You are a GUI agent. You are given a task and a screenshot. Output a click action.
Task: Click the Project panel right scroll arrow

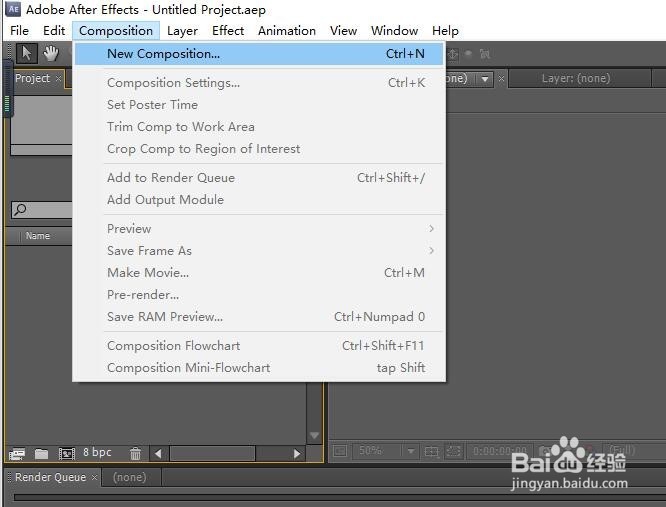tap(297, 453)
